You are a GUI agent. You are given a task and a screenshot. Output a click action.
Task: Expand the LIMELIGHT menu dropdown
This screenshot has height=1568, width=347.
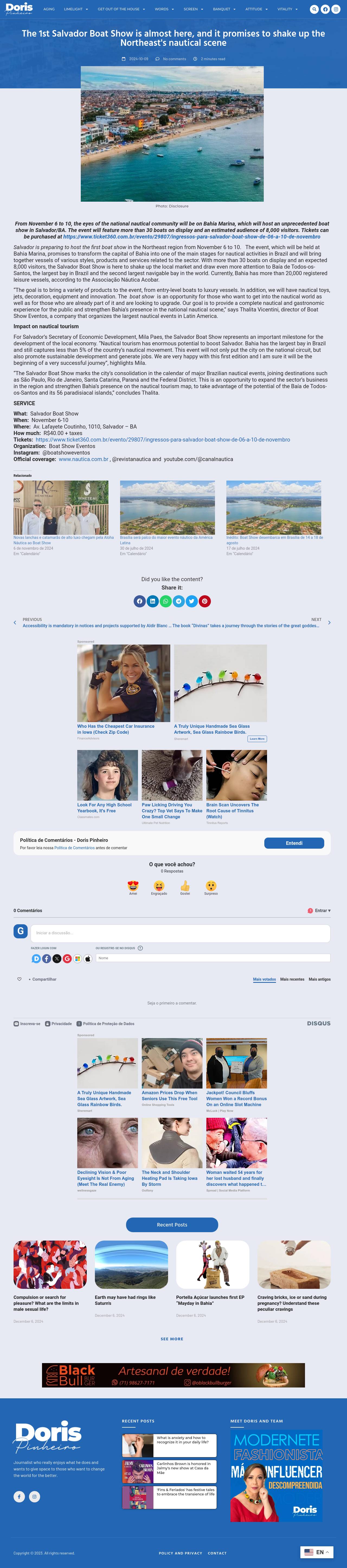[x=76, y=9]
